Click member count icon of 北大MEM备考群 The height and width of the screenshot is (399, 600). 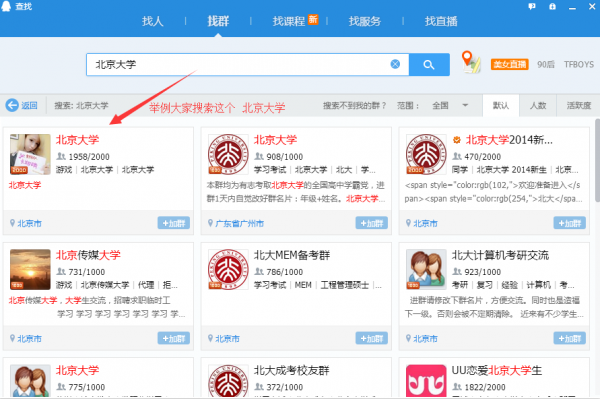pos(259,272)
